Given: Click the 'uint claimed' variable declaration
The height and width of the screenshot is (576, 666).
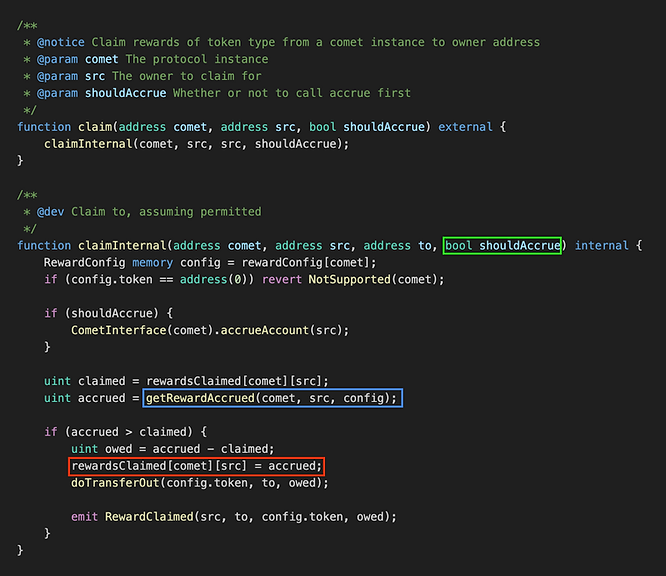Looking at the screenshot, I should pos(85,381).
